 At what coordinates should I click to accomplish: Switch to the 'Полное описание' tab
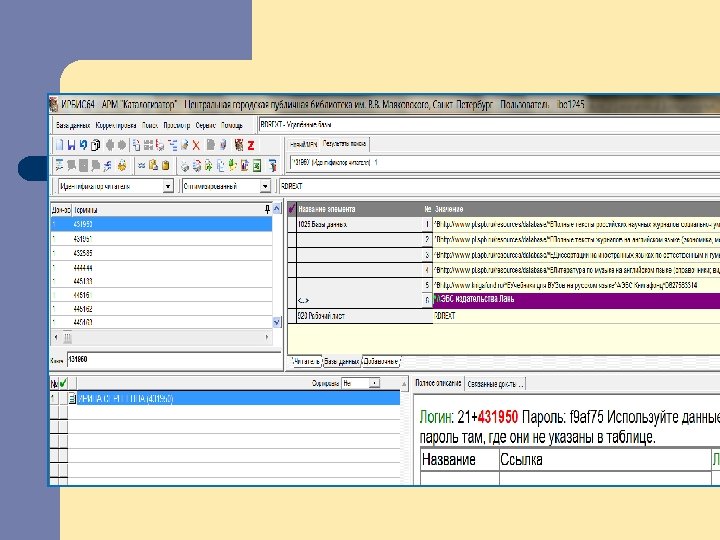pyautogui.click(x=438, y=383)
